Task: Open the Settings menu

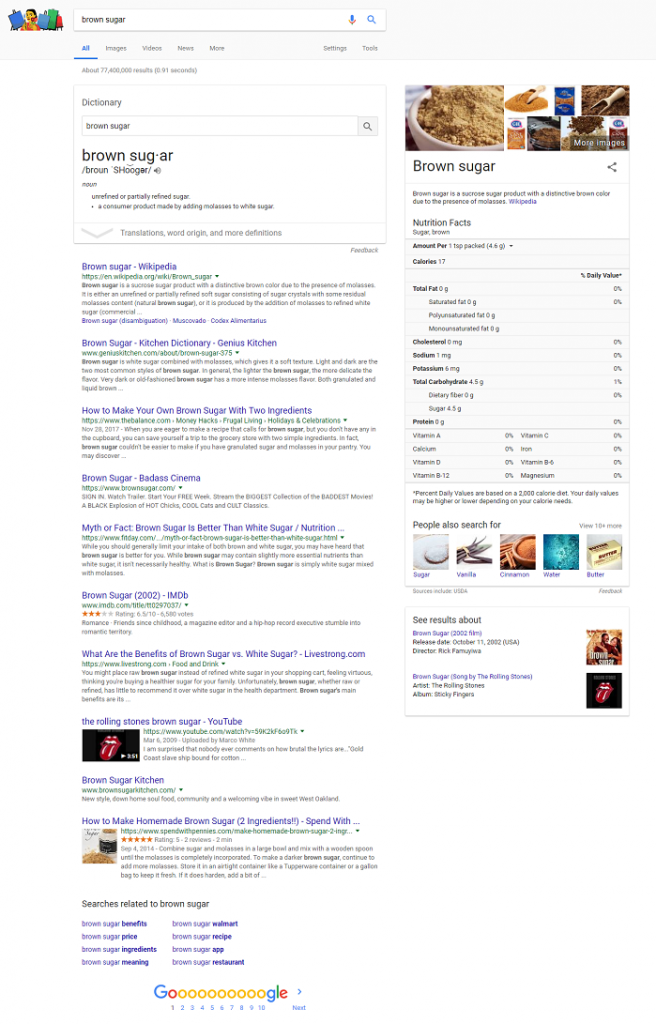Action: [335, 48]
